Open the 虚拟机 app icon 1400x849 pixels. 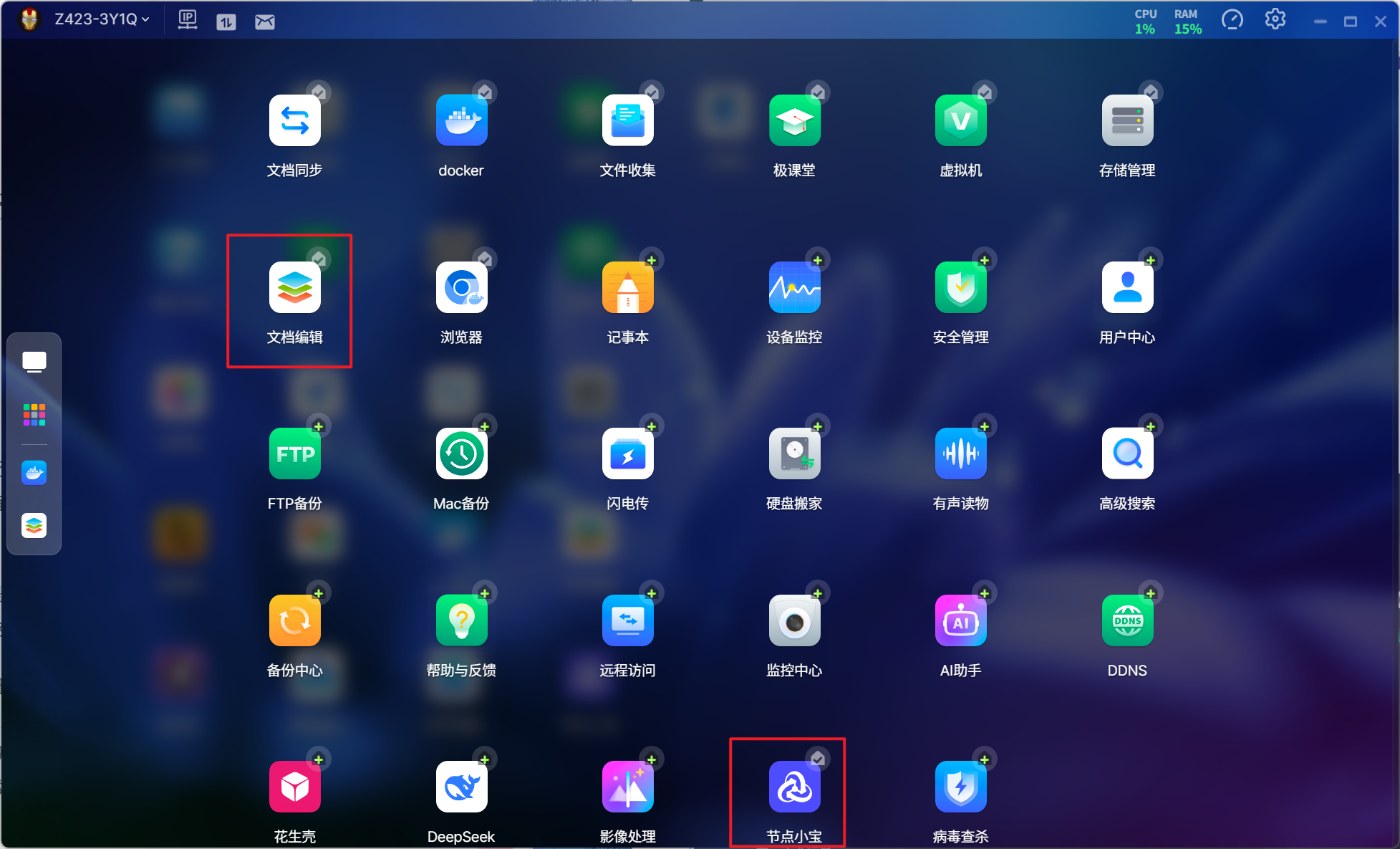coord(960,120)
